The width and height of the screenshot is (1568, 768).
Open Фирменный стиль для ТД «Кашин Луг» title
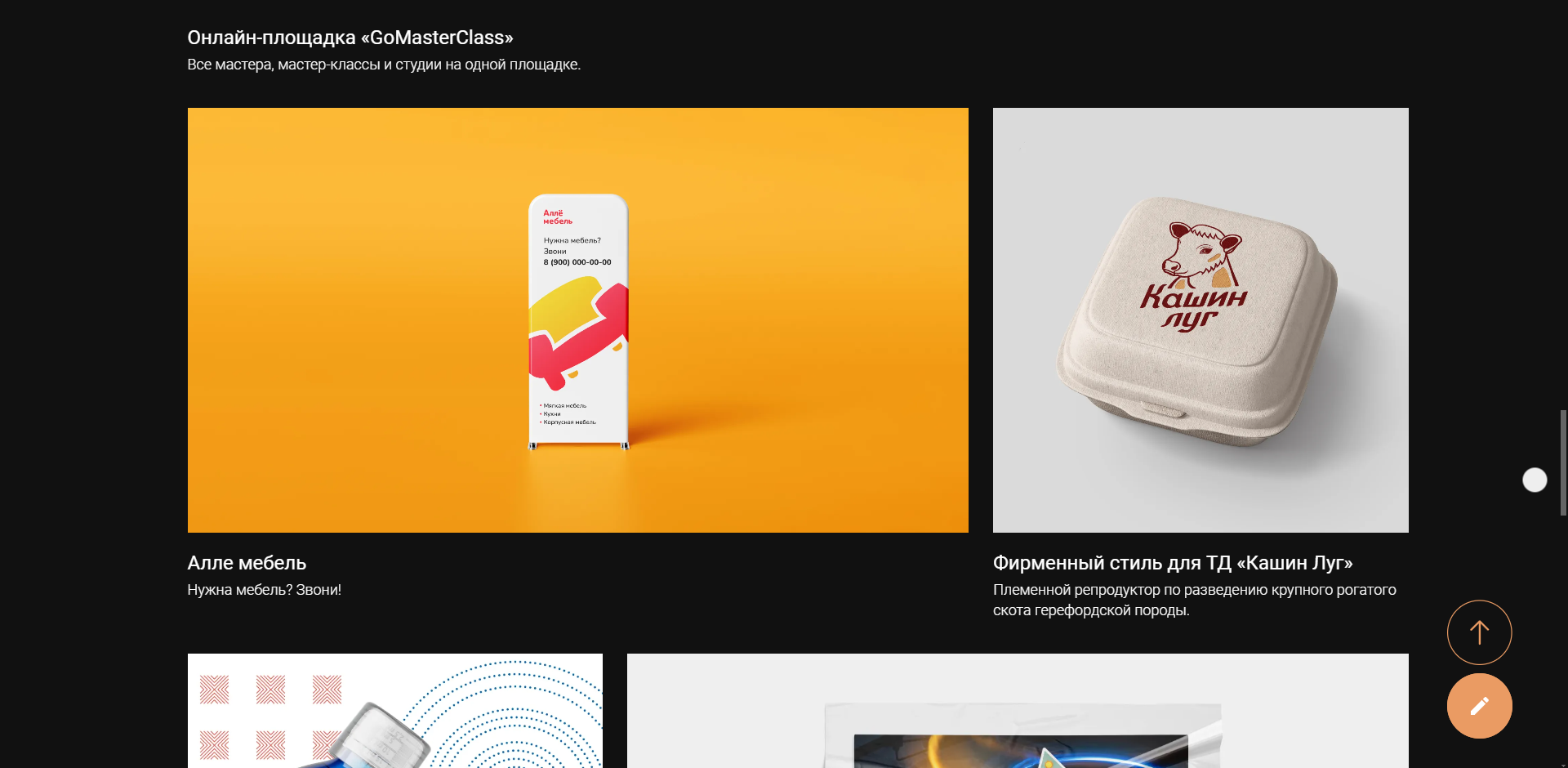[x=1173, y=563]
